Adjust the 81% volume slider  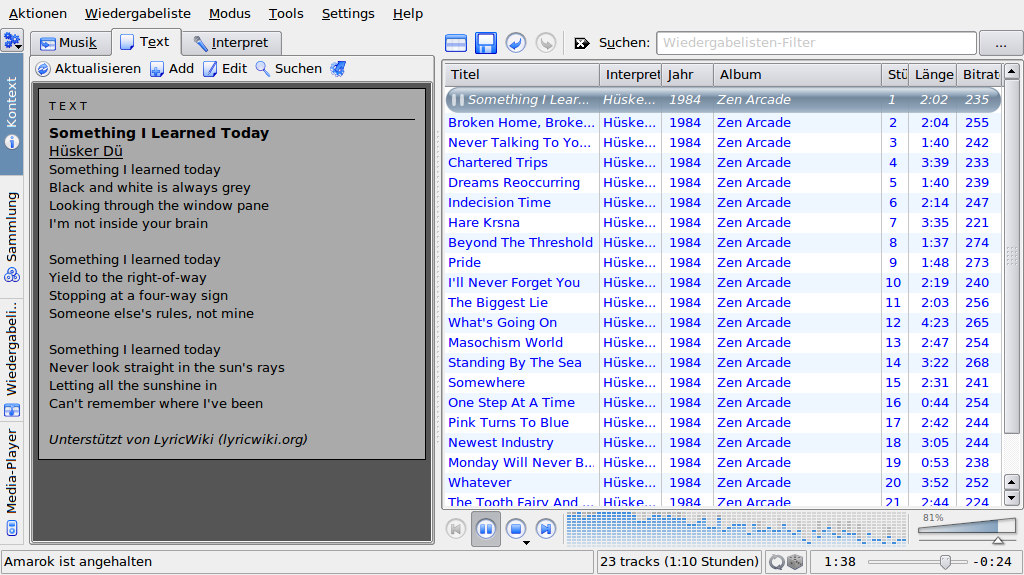click(967, 528)
